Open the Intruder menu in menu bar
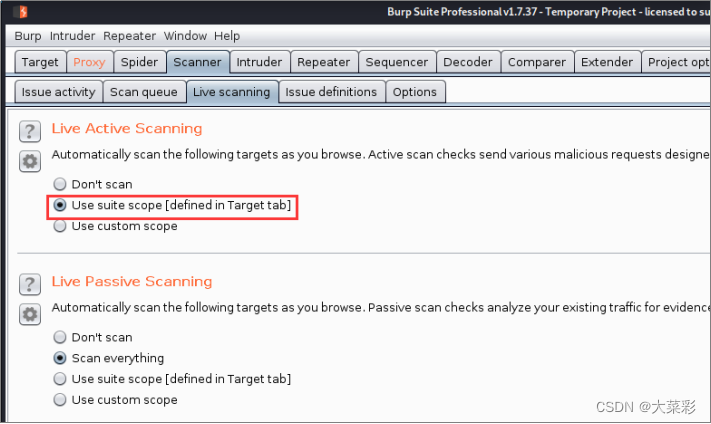The height and width of the screenshot is (424, 711). click(x=73, y=36)
